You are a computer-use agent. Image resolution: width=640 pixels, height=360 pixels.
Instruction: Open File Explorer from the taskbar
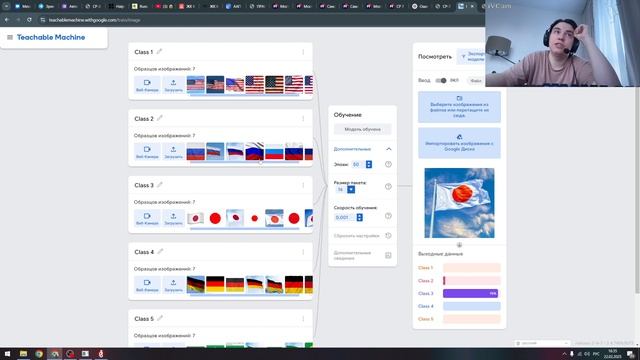pos(23,354)
